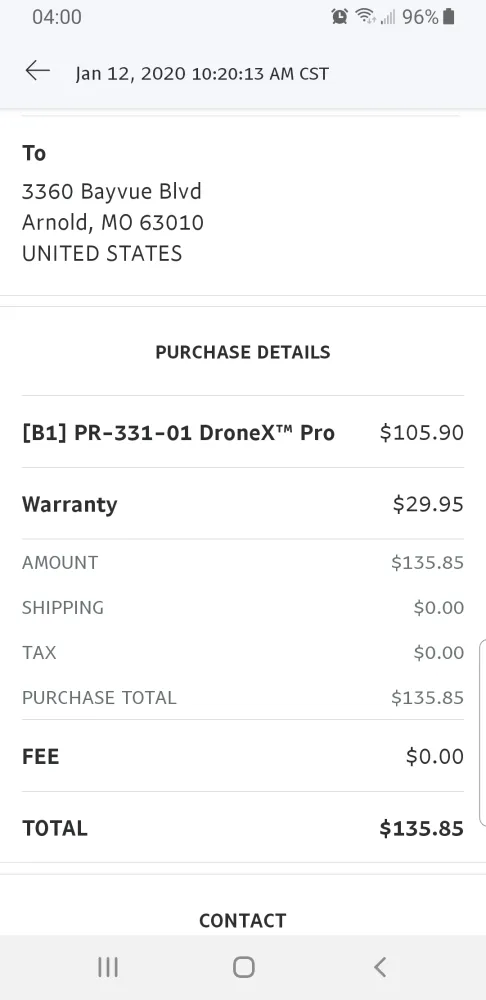Screen dimensions: 486x1000
Task: Tap the back arrow in header
Action: (x=38, y=71)
